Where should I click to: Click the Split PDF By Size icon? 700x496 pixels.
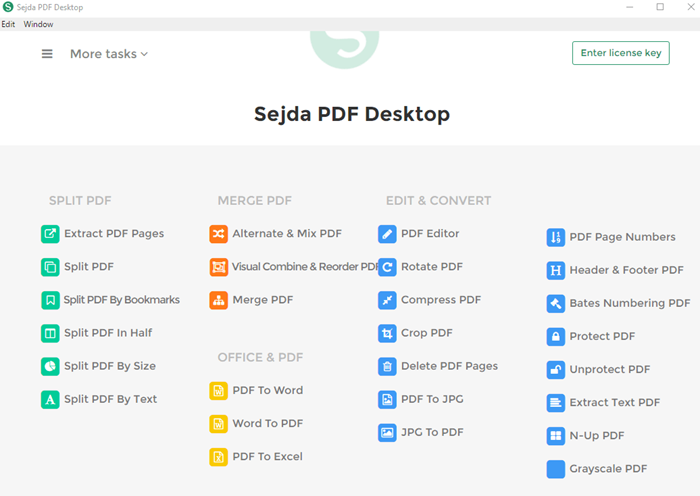coord(50,366)
